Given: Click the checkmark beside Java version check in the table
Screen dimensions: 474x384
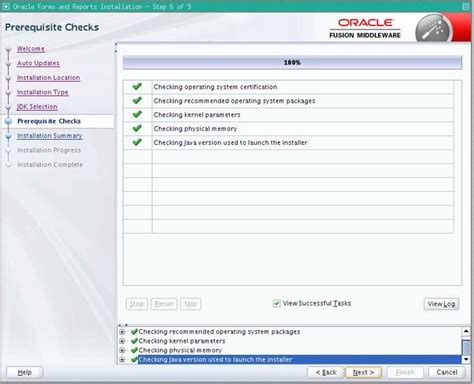Looking at the screenshot, I should pos(137,142).
